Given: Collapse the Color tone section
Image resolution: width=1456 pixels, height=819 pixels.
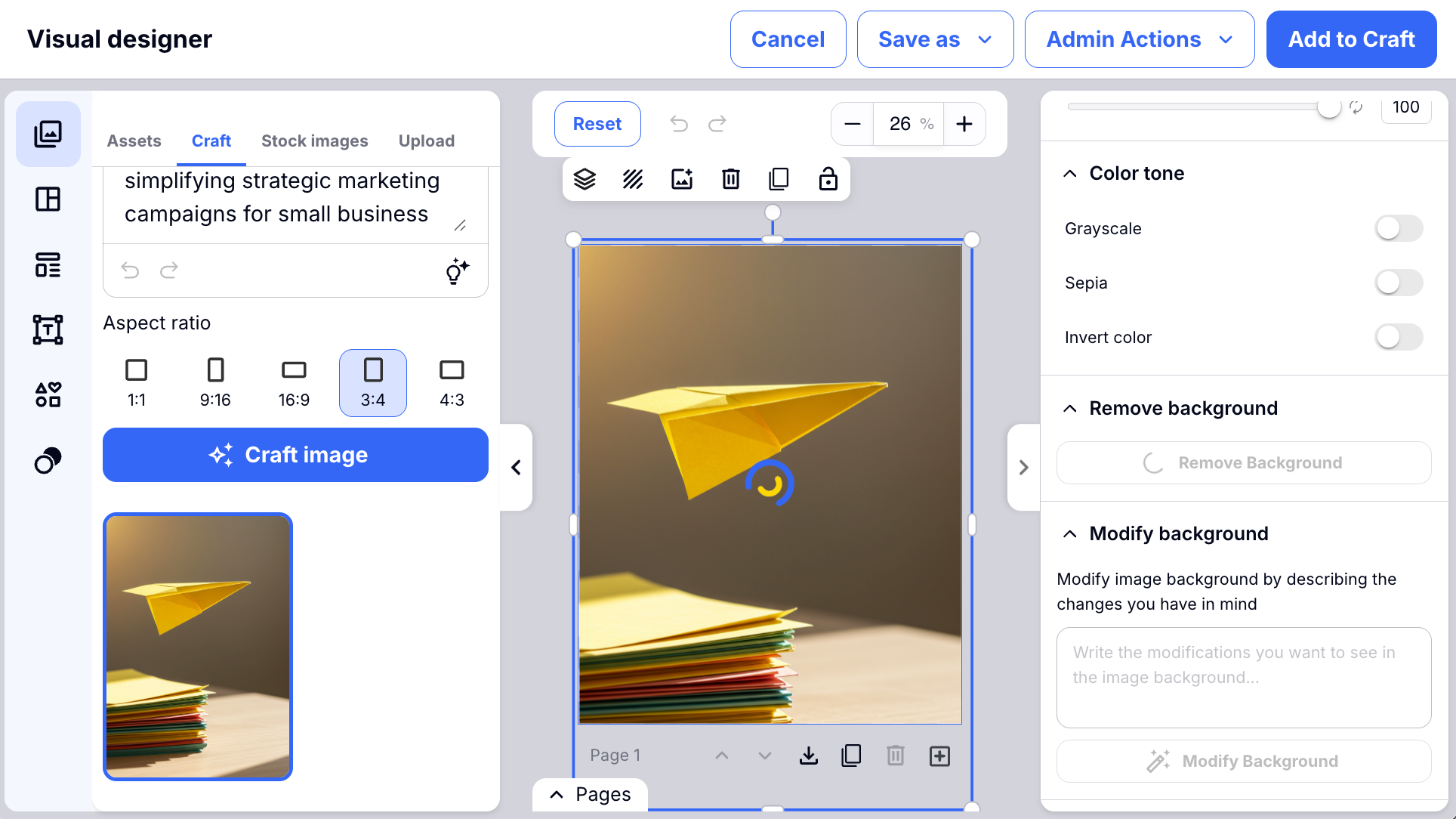Looking at the screenshot, I should [1070, 174].
